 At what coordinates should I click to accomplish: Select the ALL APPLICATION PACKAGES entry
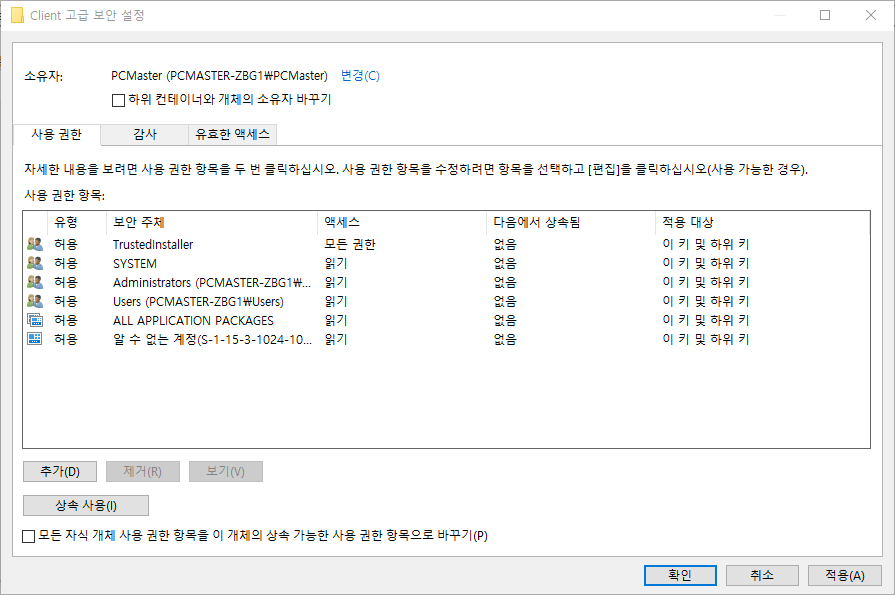tap(446, 320)
